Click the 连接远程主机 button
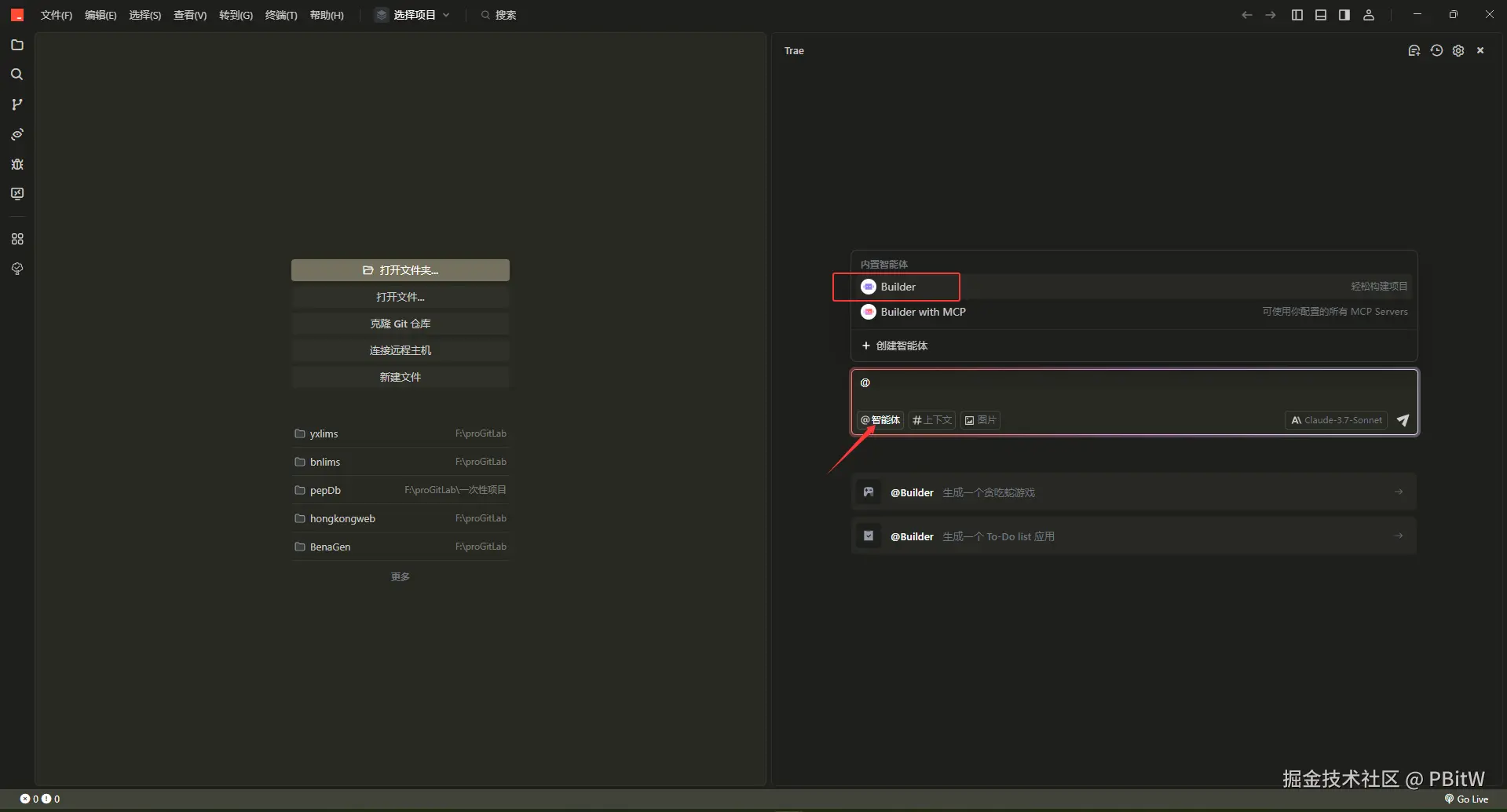The height and width of the screenshot is (812, 1507). tap(401, 350)
